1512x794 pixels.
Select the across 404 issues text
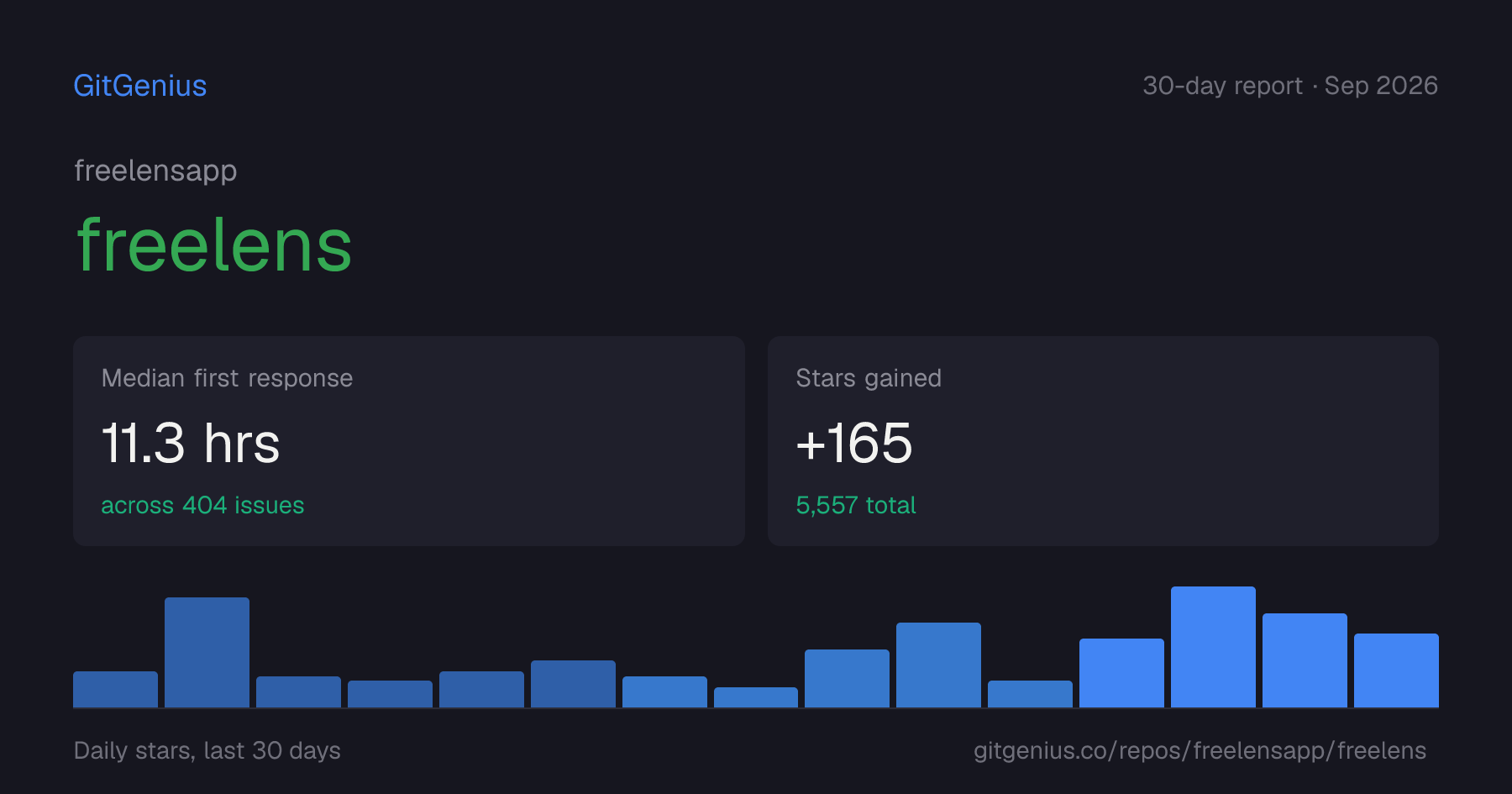(202, 505)
